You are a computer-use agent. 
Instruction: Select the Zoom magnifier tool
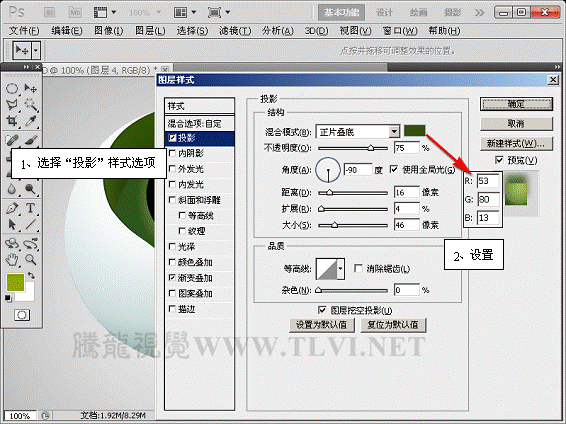click(30, 259)
